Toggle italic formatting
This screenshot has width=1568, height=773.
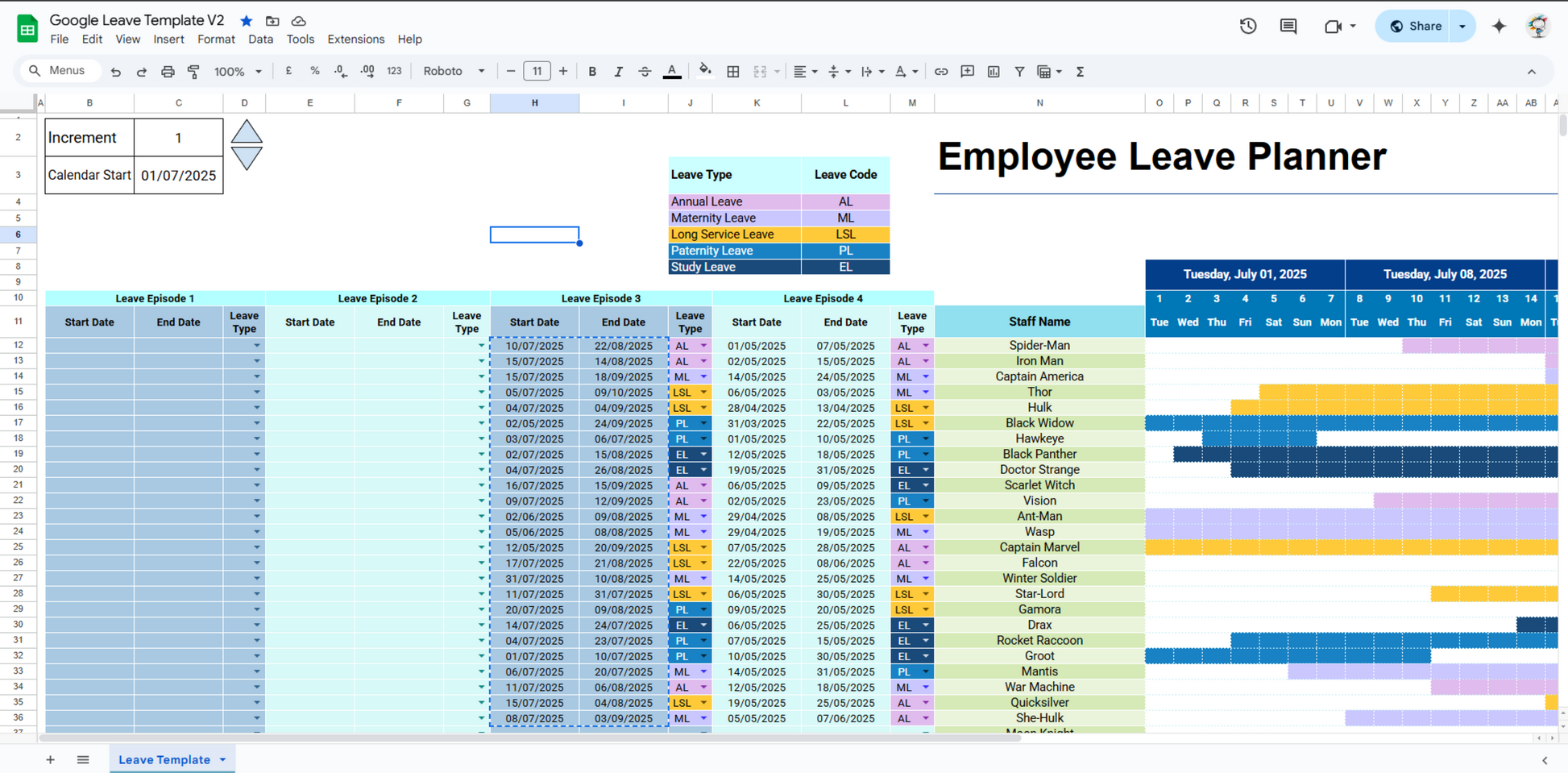tap(618, 72)
